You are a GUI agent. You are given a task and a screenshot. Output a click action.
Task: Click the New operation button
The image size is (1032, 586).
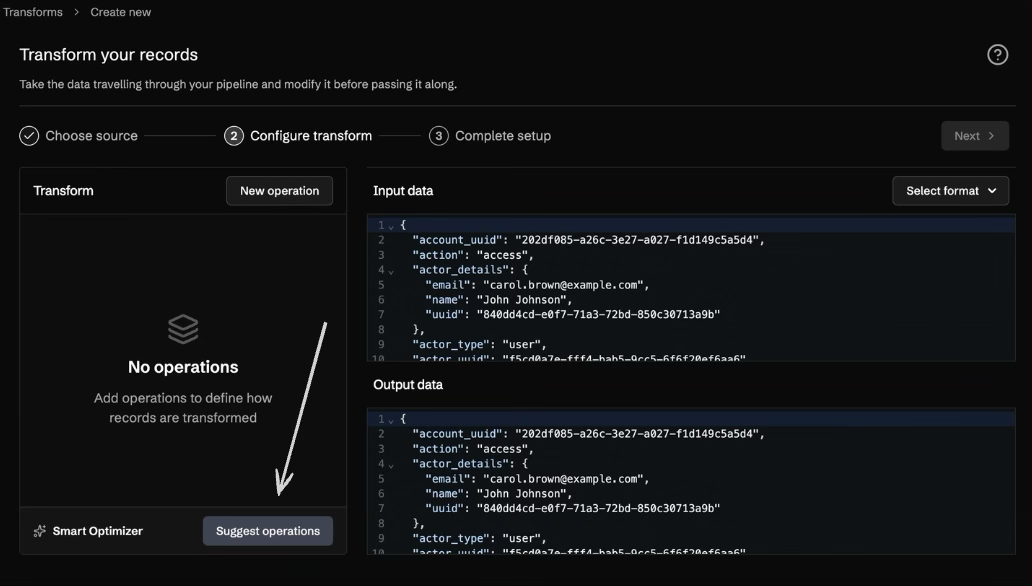coord(279,190)
